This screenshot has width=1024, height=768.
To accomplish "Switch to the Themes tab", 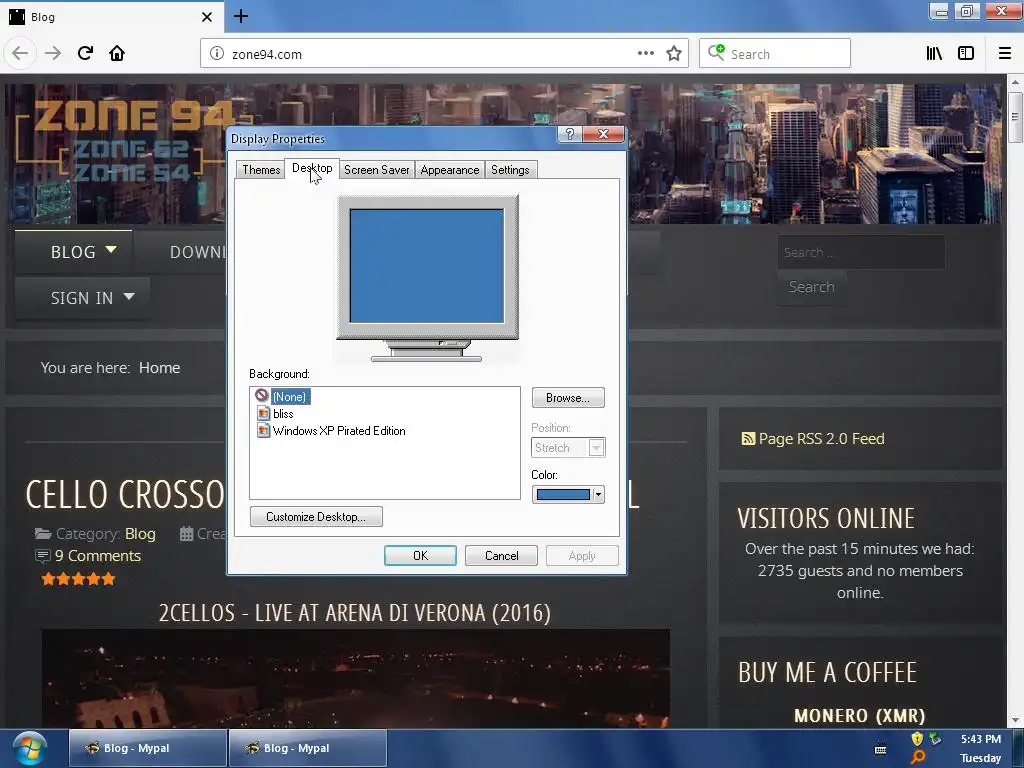I will click(261, 170).
